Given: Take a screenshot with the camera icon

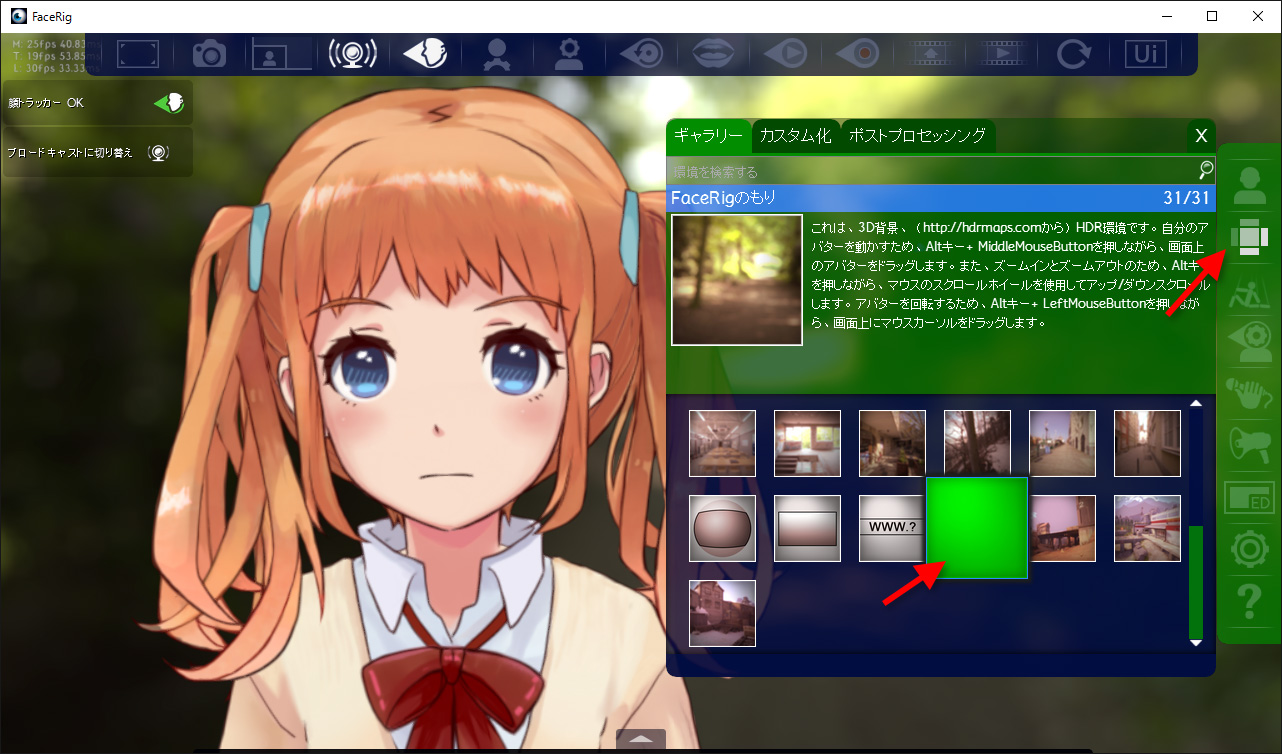Looking at the screenshot, I should click(209, 53).
